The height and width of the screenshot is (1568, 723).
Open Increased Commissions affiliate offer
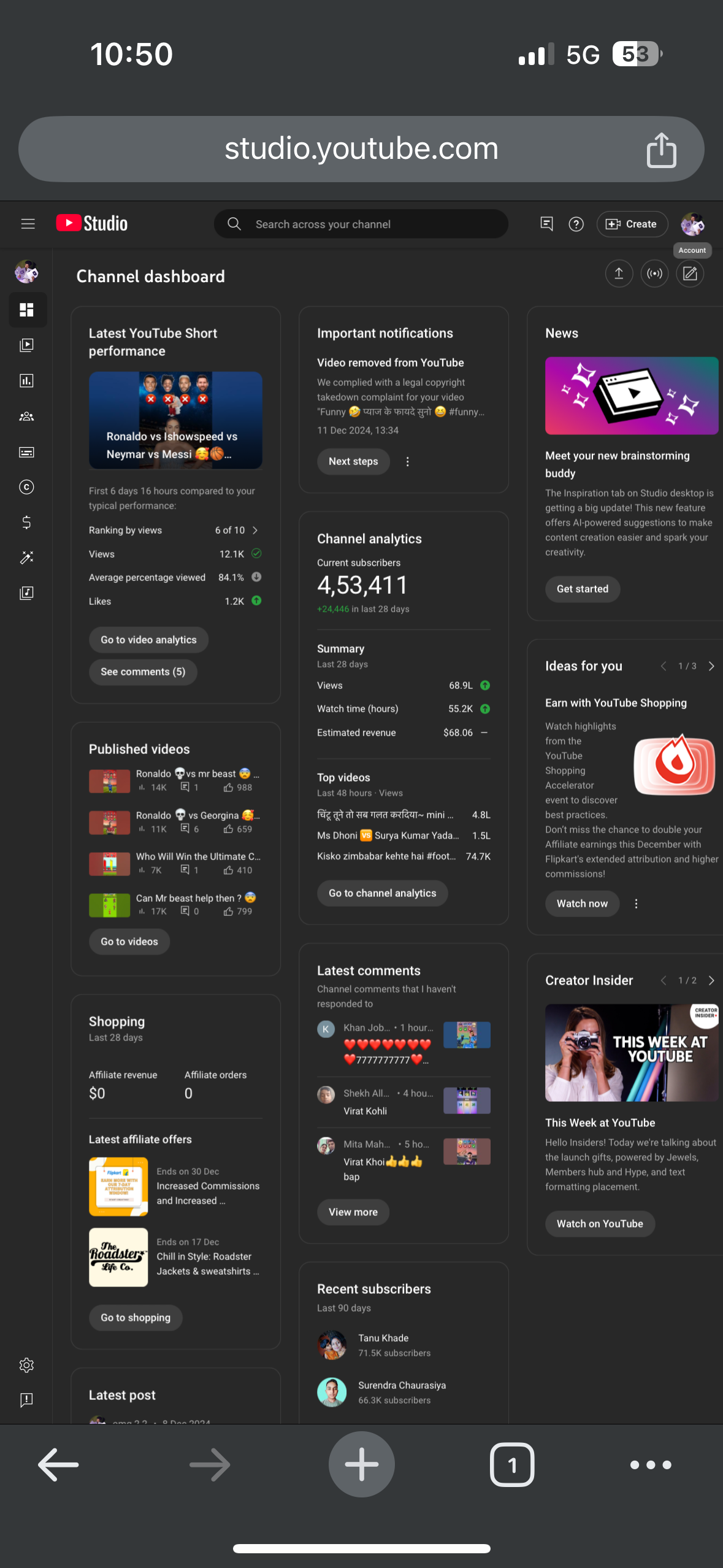point(175,1186)
